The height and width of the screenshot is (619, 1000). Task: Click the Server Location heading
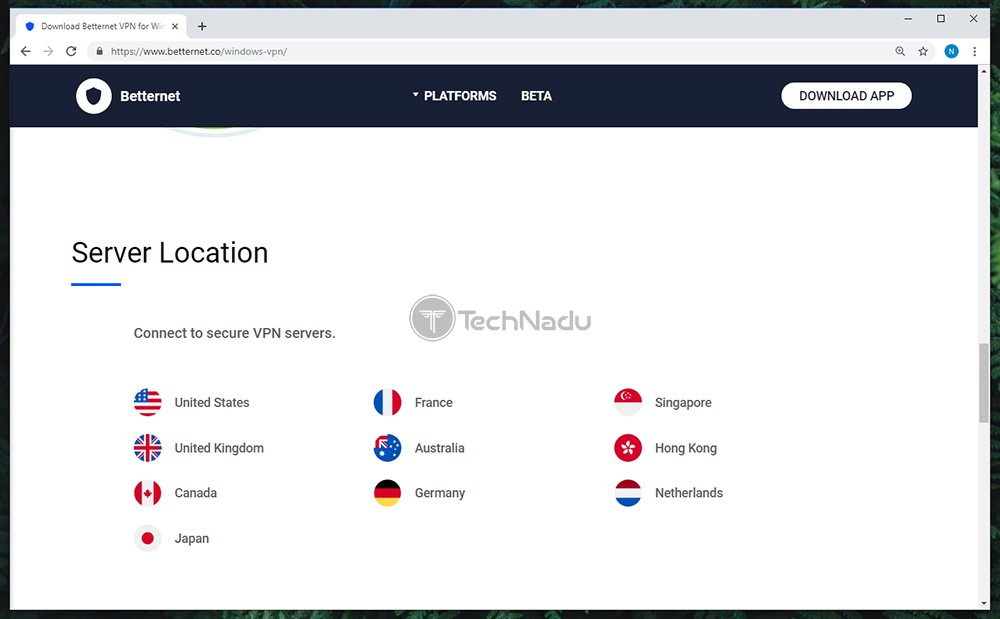170,253
